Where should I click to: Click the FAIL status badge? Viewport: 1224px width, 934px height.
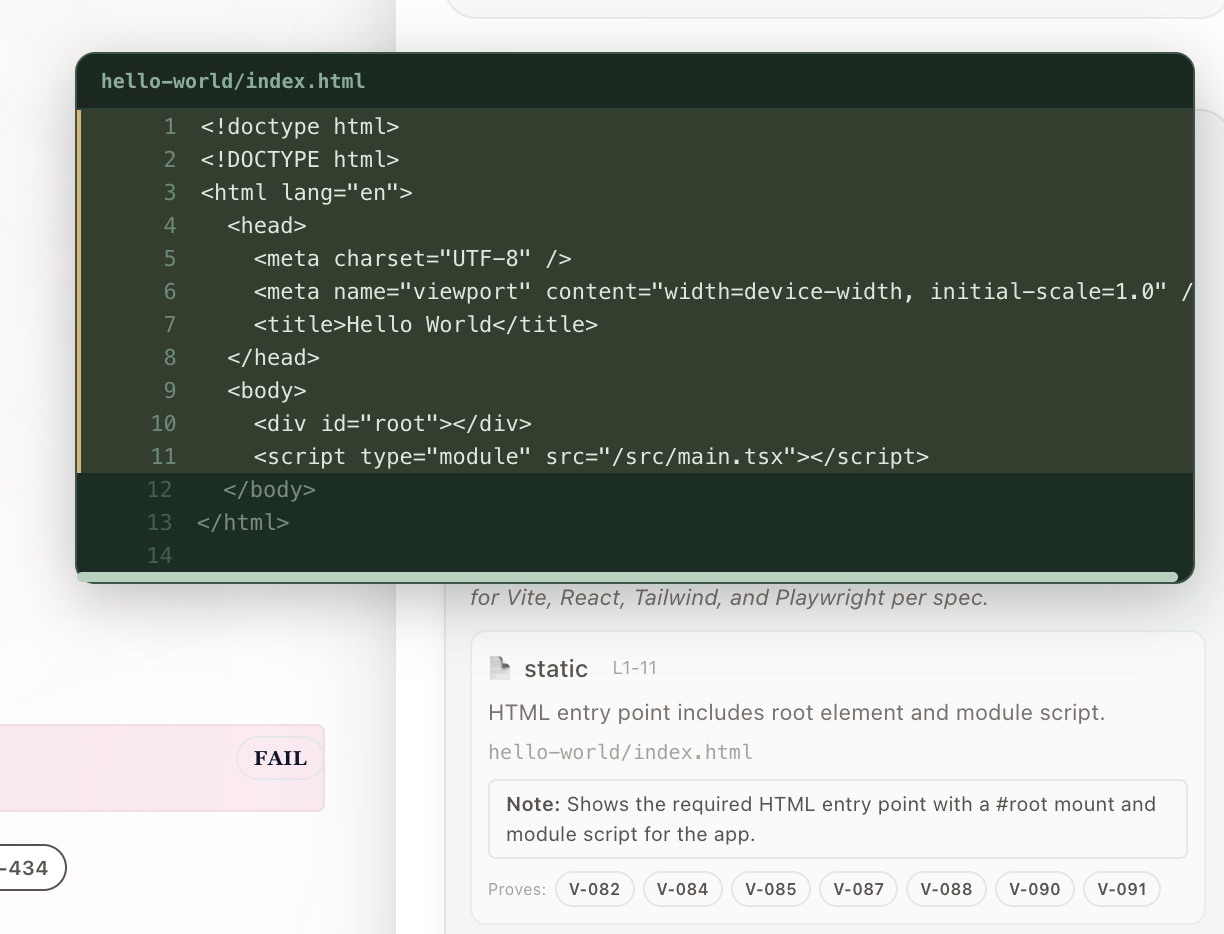click(x=280, y=758)
